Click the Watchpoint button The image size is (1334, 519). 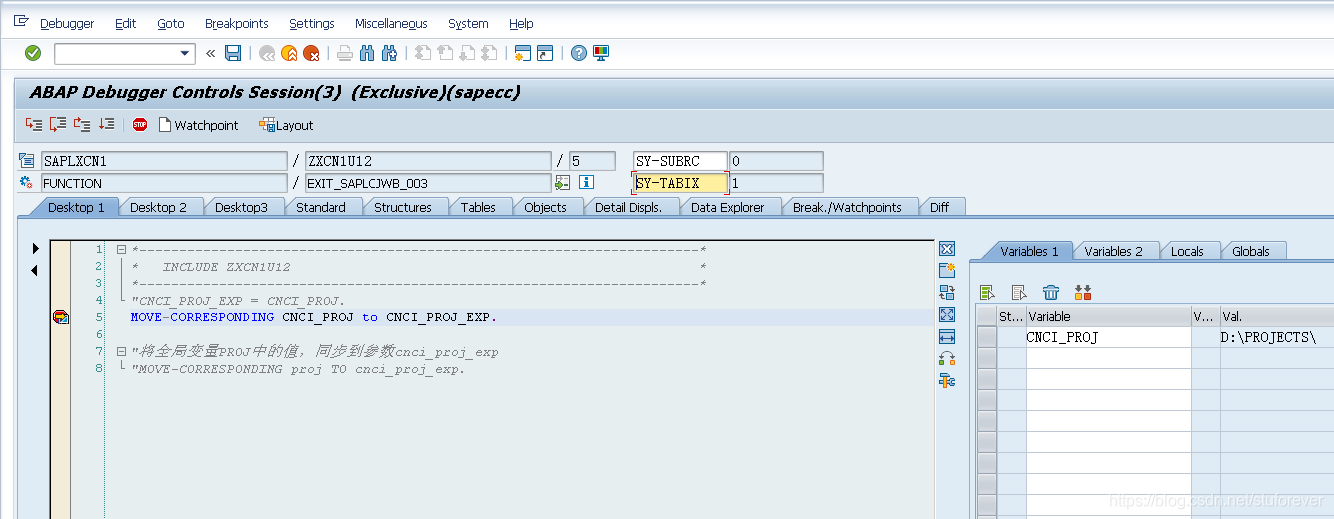coord(198,125)
